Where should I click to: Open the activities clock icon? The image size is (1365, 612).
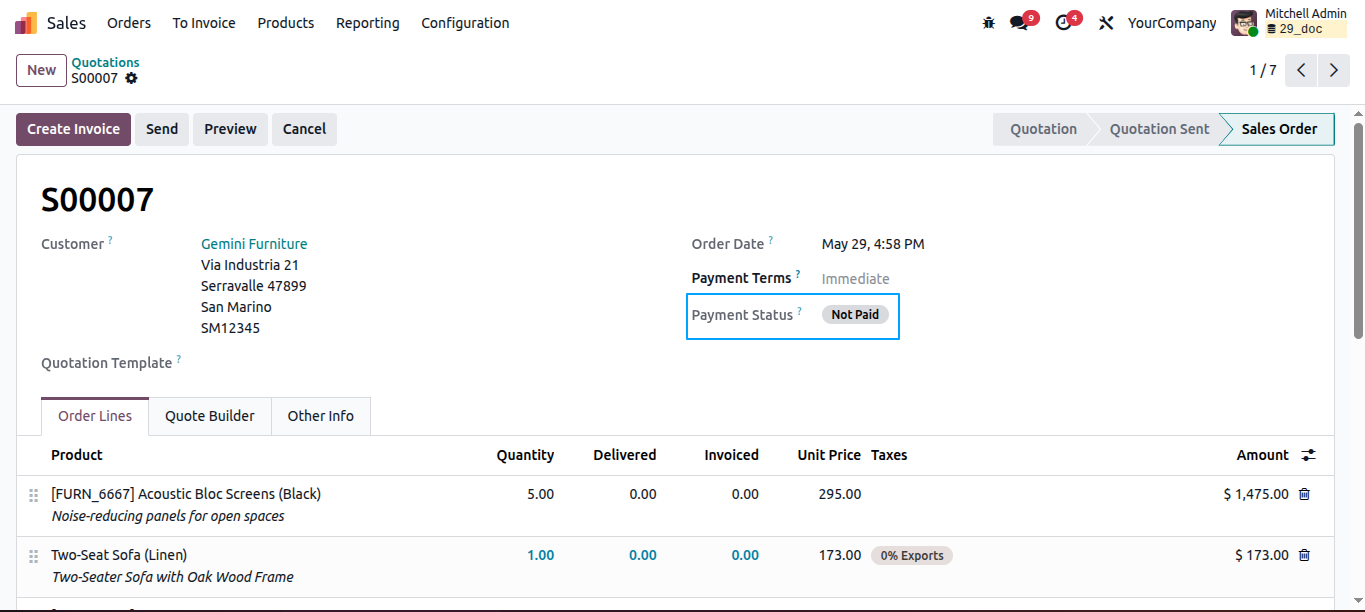pos(1063,23)
